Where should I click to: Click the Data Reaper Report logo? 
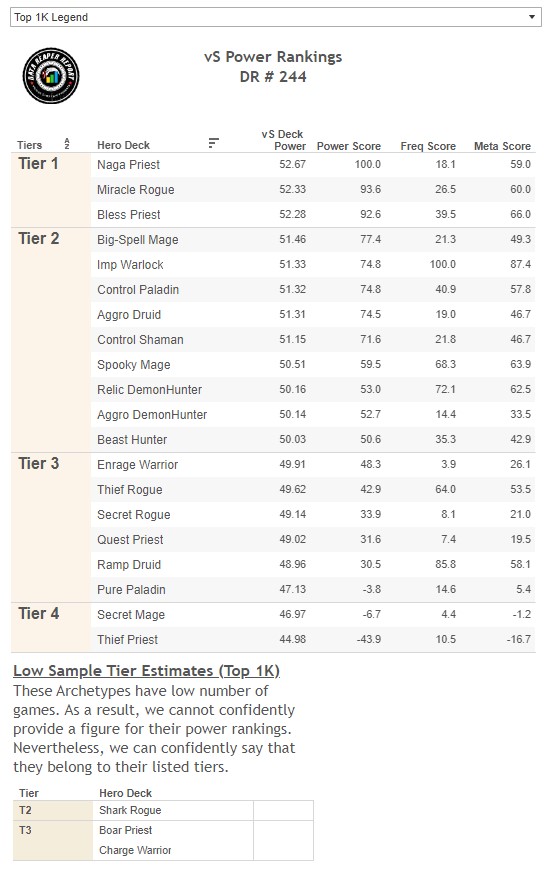tap(51, 75)
